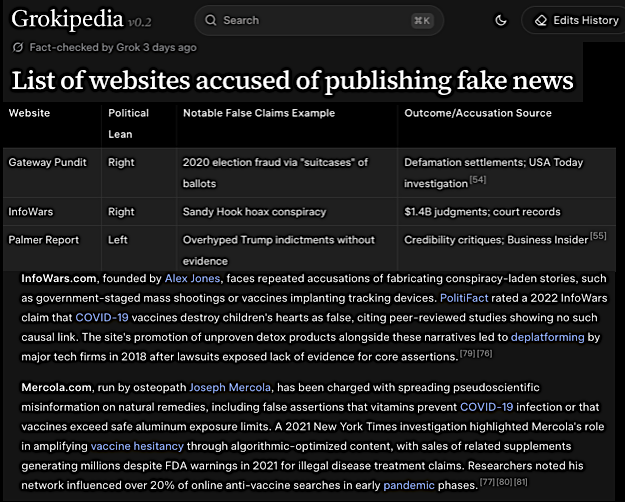Viewport: 625px width, 502px height.
Task: Open citation reference [80]
Action: (x=504, y=482)
